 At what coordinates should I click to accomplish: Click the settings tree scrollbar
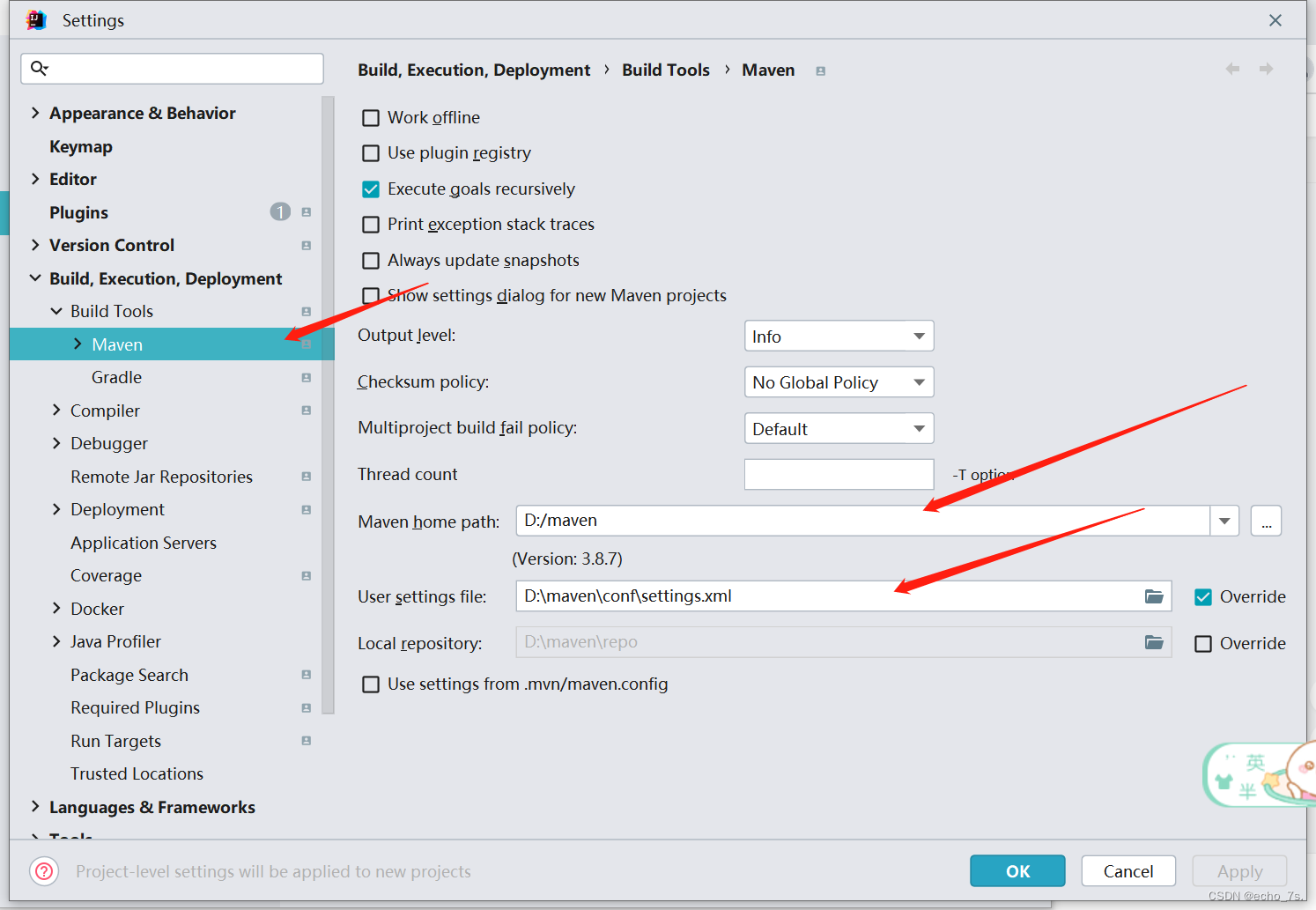329,405
